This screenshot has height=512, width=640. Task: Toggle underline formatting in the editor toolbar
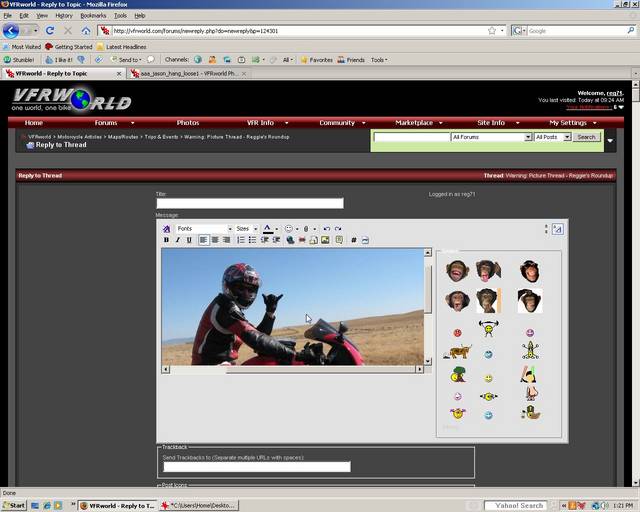pyautogui.click(x=188, y=240)
